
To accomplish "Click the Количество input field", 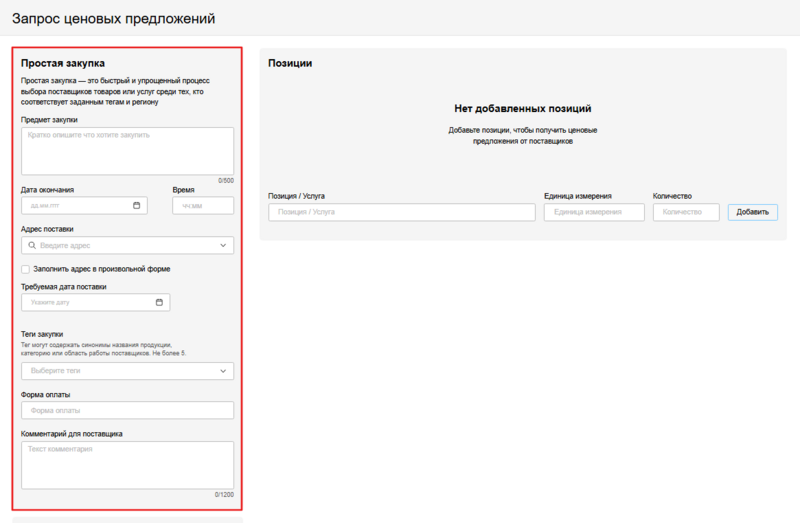I will 686,212.
